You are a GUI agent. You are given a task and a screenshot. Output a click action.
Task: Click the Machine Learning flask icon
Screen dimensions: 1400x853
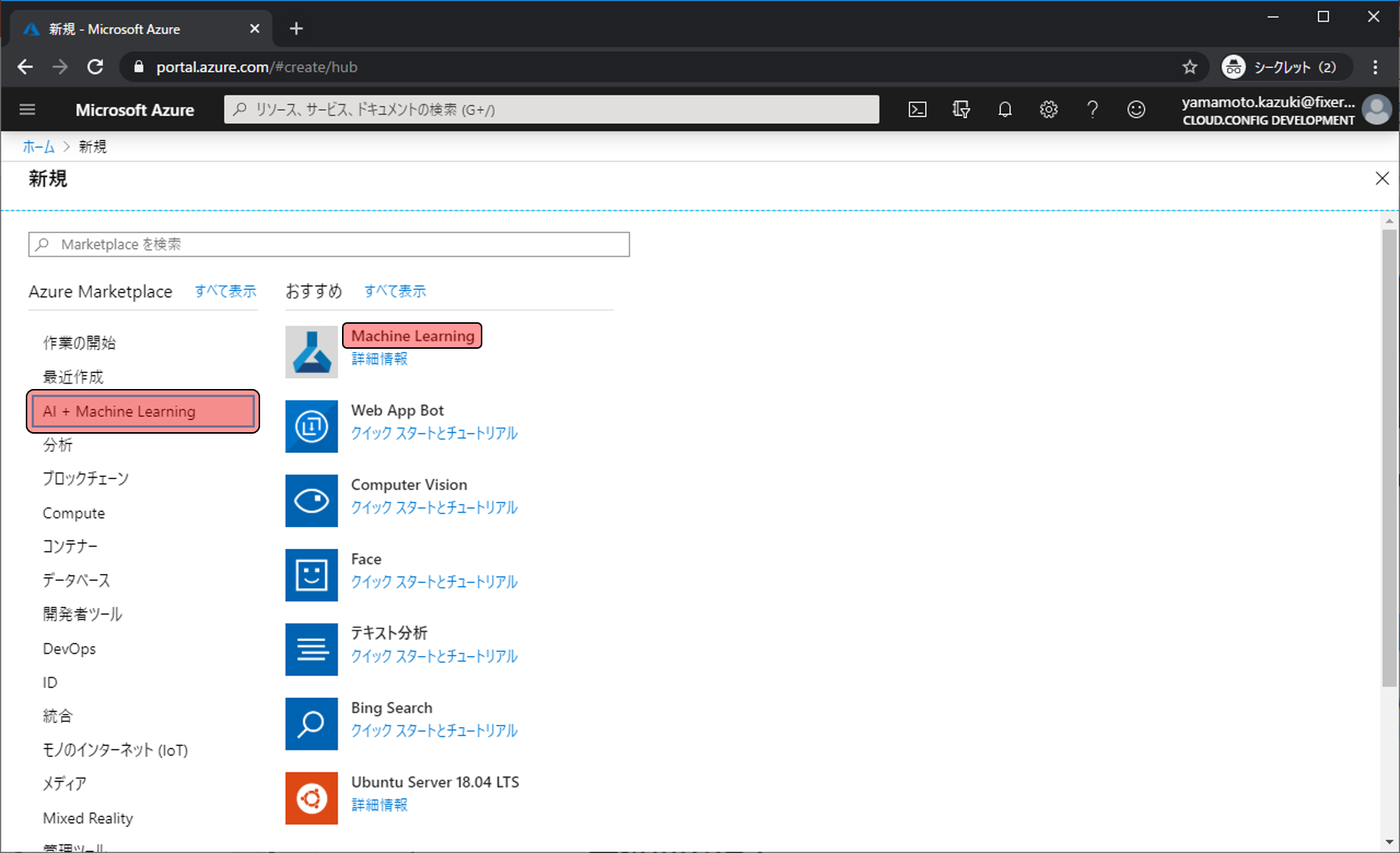(x=311, y=352)
